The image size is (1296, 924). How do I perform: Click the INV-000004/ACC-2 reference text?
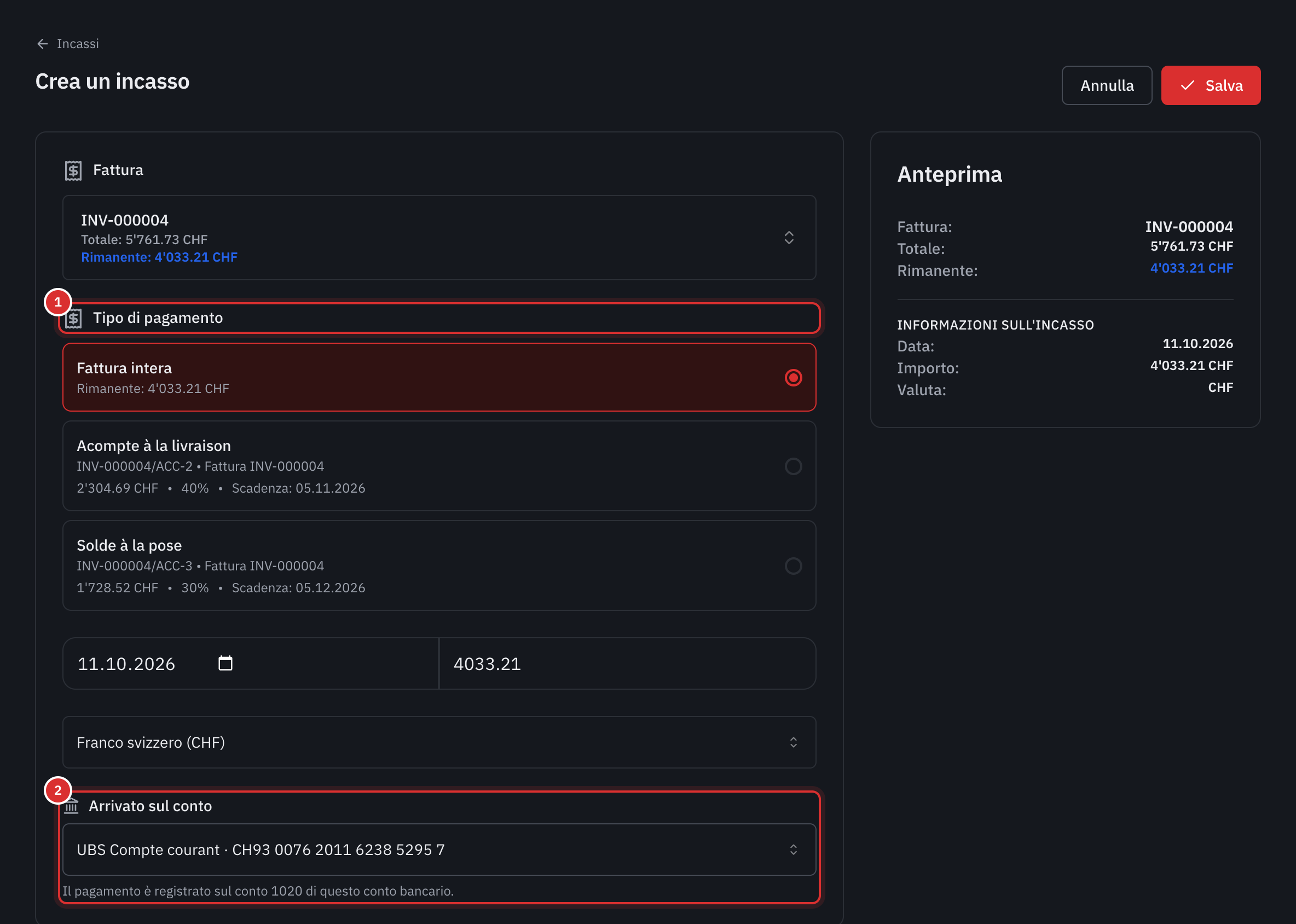click(x=135, y=466)
